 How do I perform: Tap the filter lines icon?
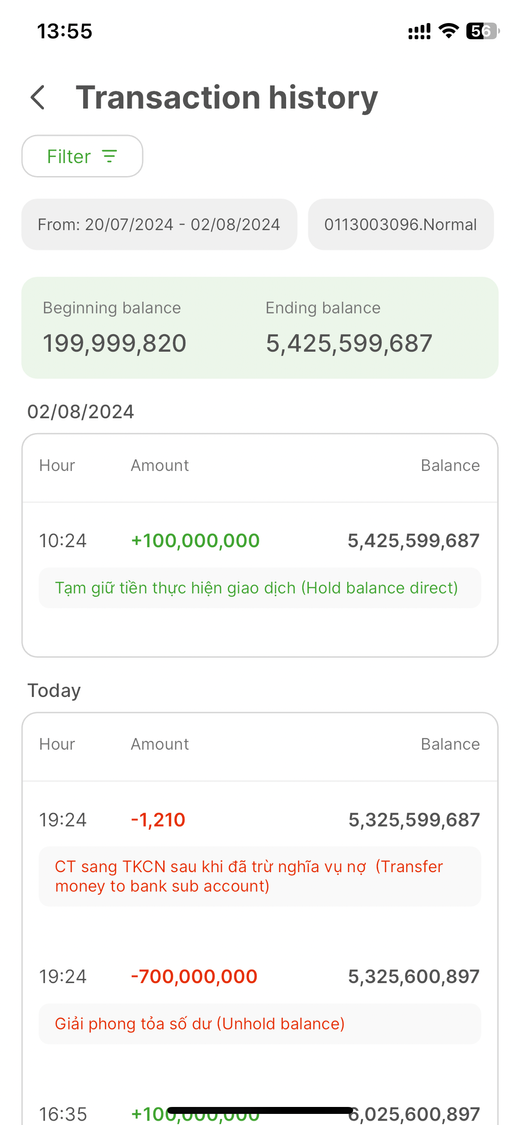click(x=109, y=156)
